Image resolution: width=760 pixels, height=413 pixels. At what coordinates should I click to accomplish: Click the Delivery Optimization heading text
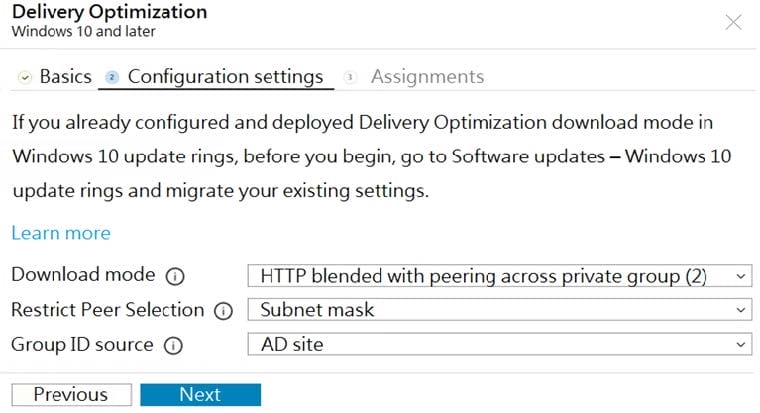(x=110, y=12)
